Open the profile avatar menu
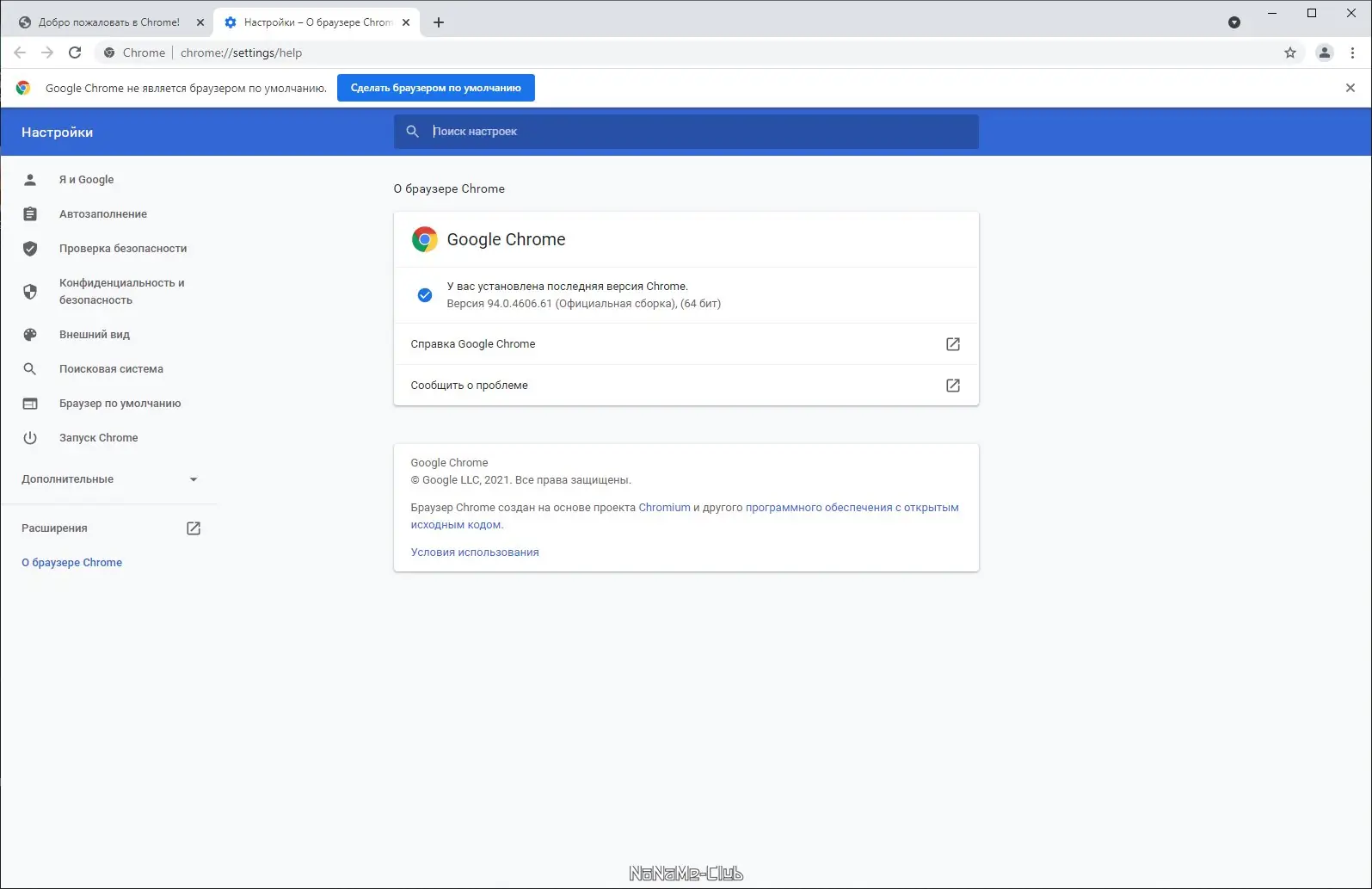1372x889 pixels. coord(1325,52)
